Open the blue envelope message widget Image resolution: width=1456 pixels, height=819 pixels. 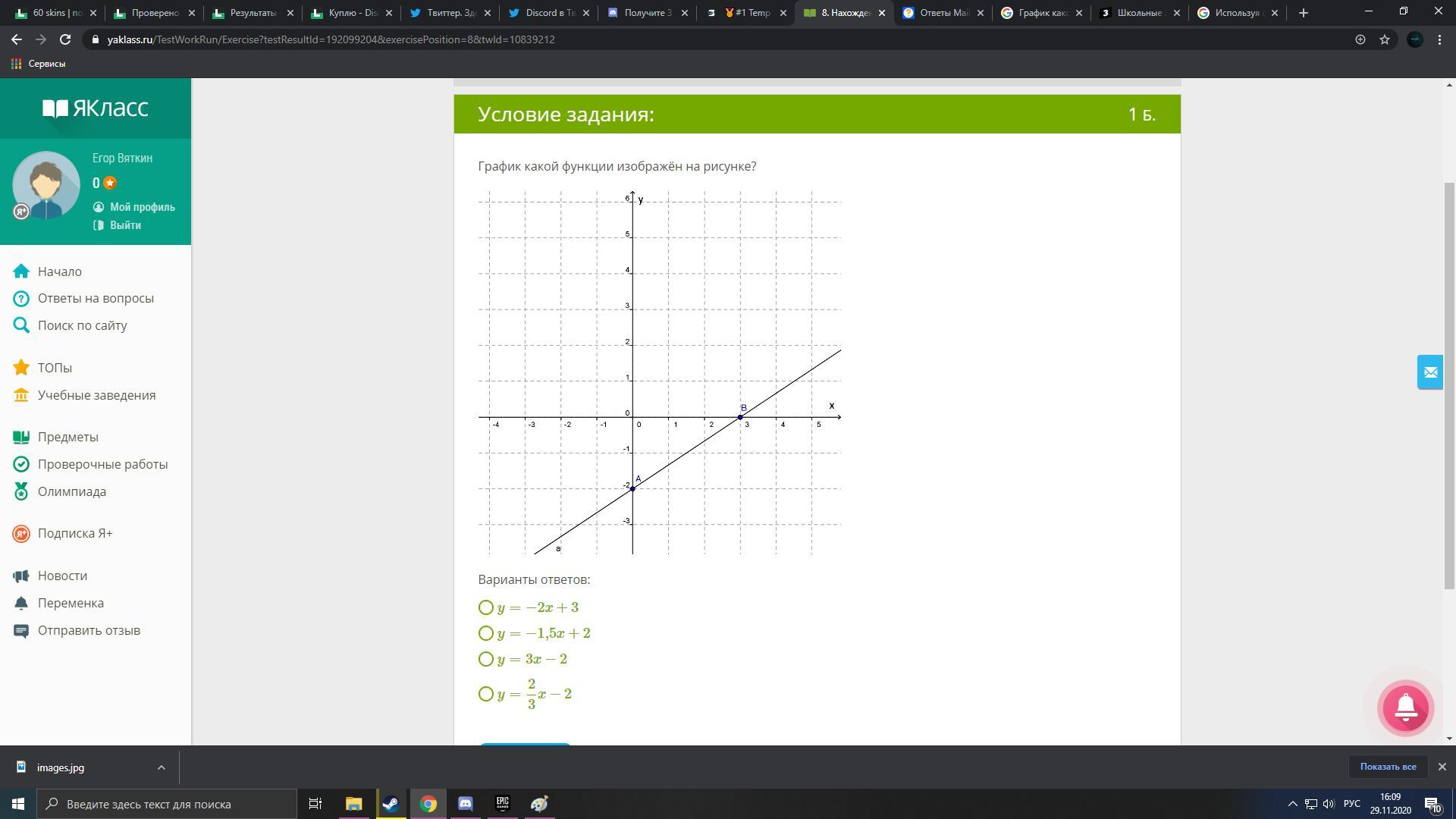point(1430,372)
